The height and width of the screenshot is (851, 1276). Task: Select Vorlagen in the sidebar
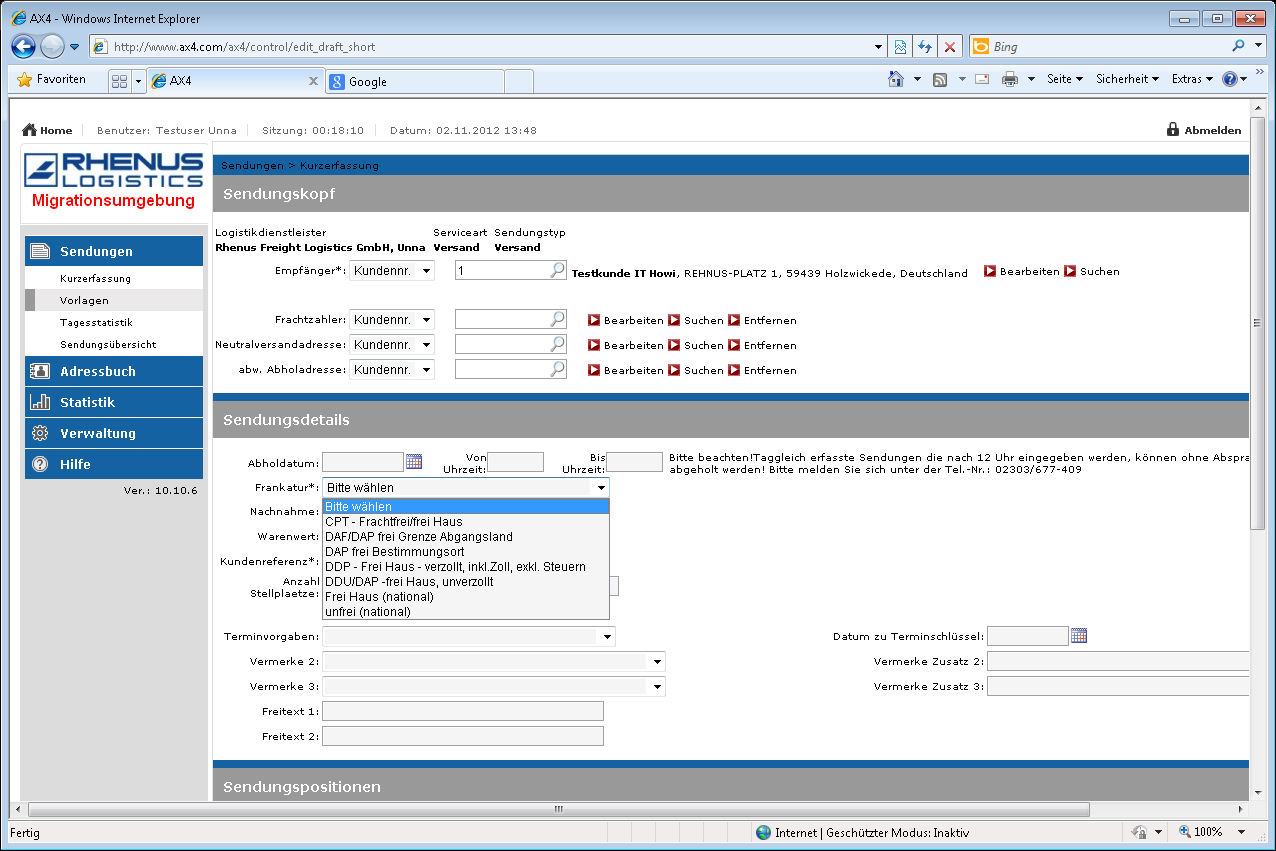[x=84, y=300]
